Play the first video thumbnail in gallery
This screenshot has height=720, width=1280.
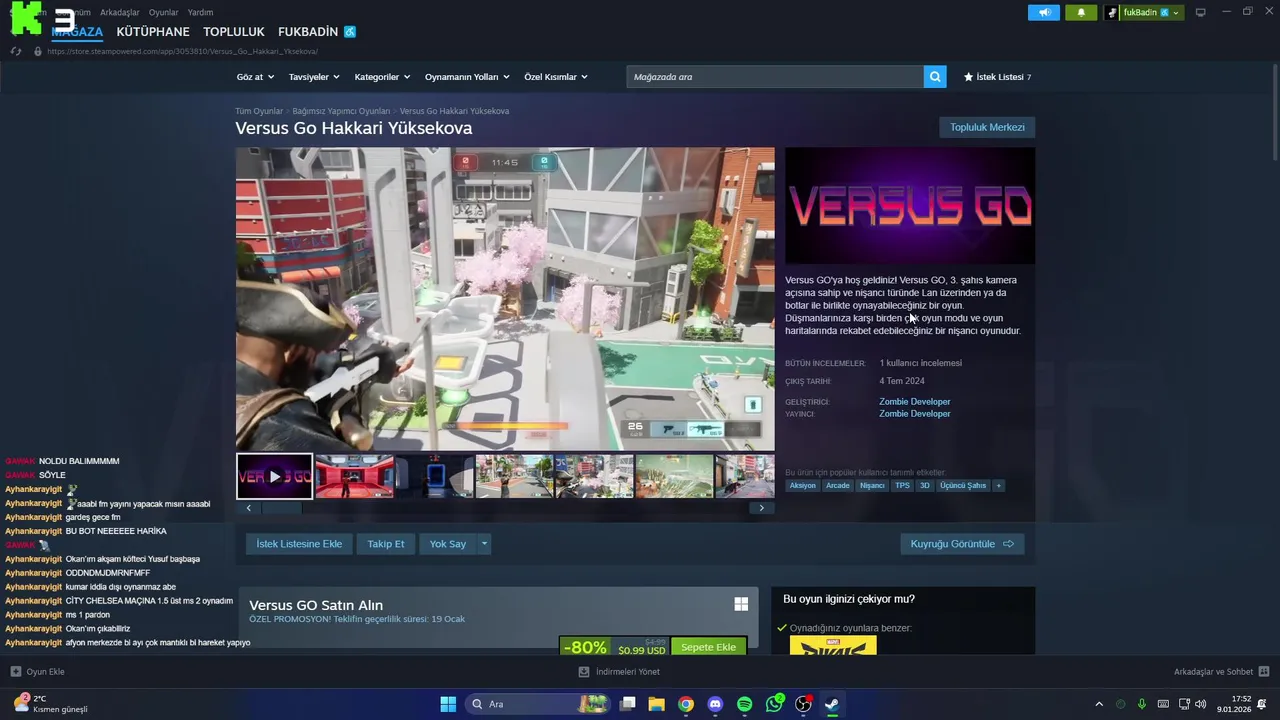point(274,476)
